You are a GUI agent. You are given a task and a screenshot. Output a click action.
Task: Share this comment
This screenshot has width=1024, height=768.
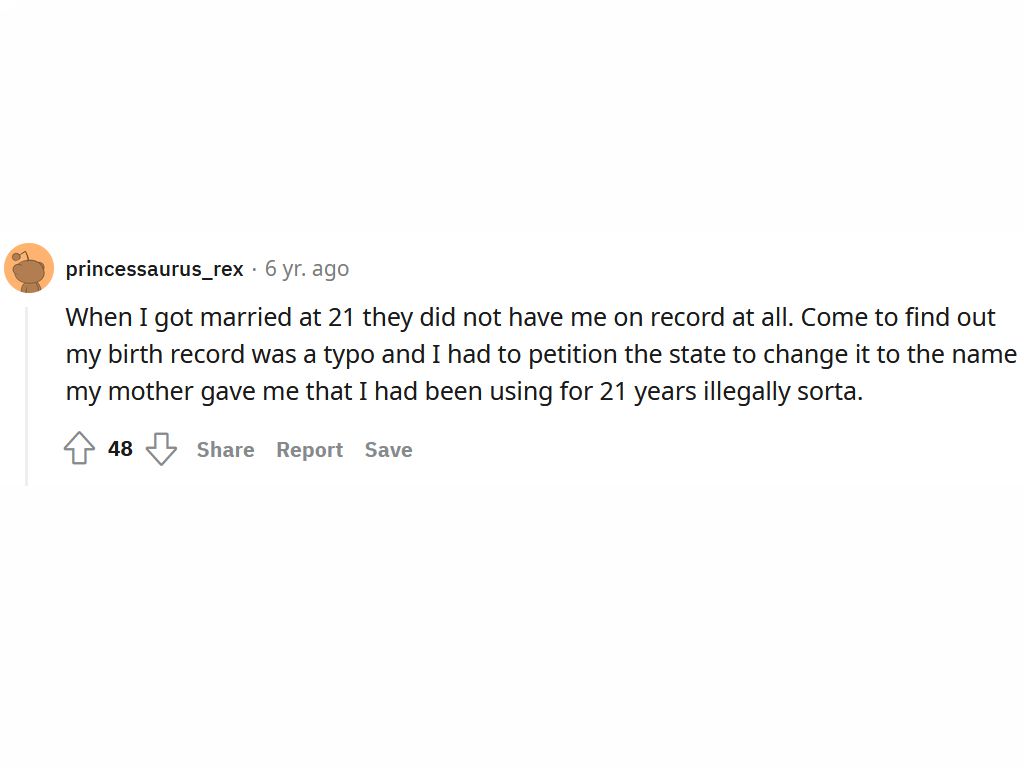click(x=225, y=450)
